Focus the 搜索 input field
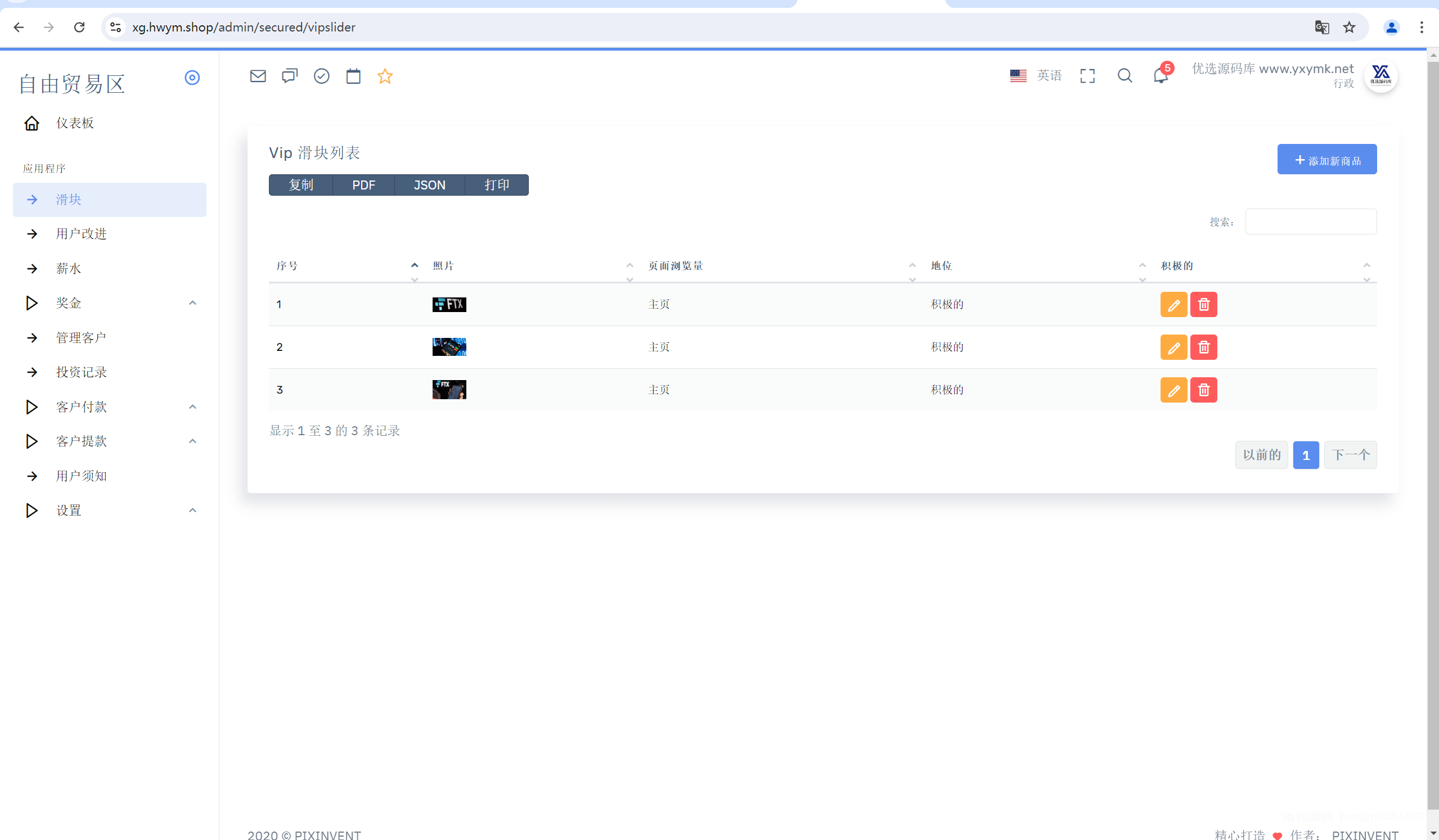 [1311, 222]
